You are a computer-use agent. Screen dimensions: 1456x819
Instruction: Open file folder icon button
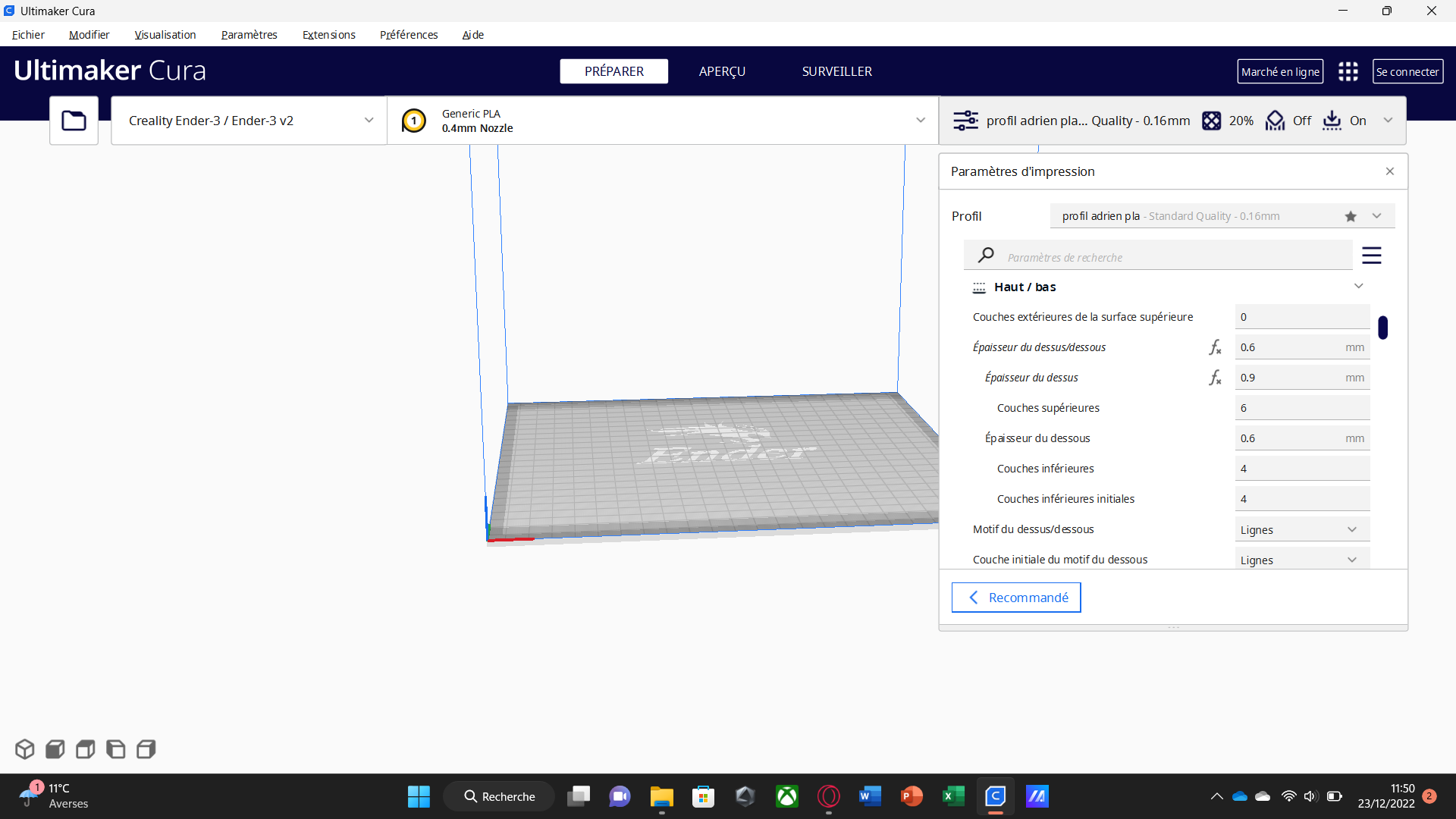(x=74, y=121)
